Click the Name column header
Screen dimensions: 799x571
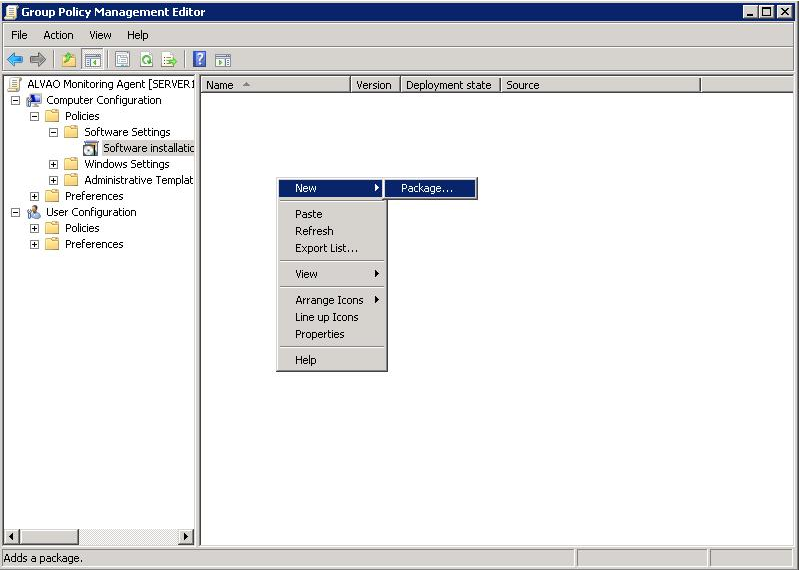[274, 85]
